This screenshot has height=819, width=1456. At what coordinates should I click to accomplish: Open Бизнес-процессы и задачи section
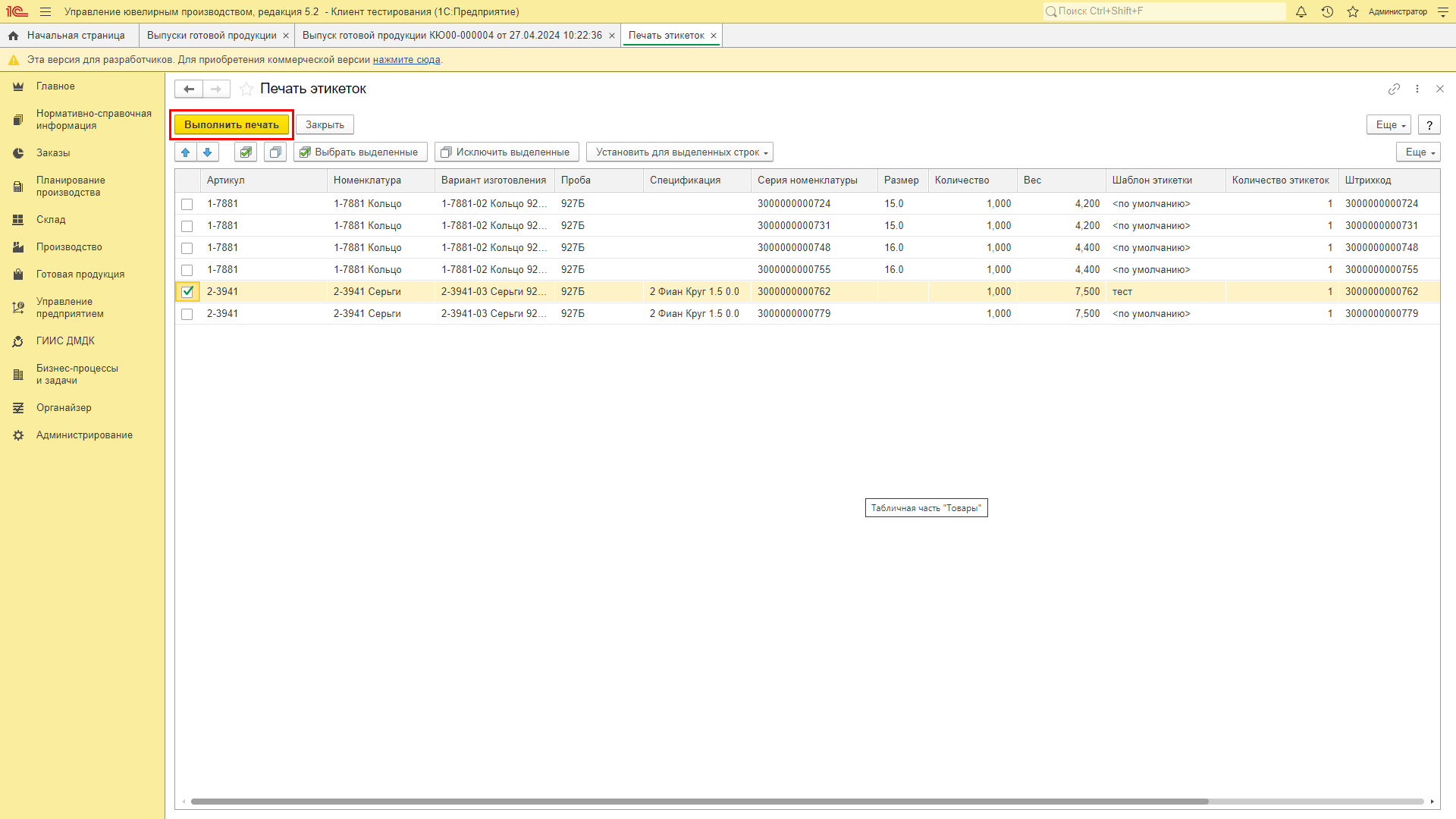(77, 375)
